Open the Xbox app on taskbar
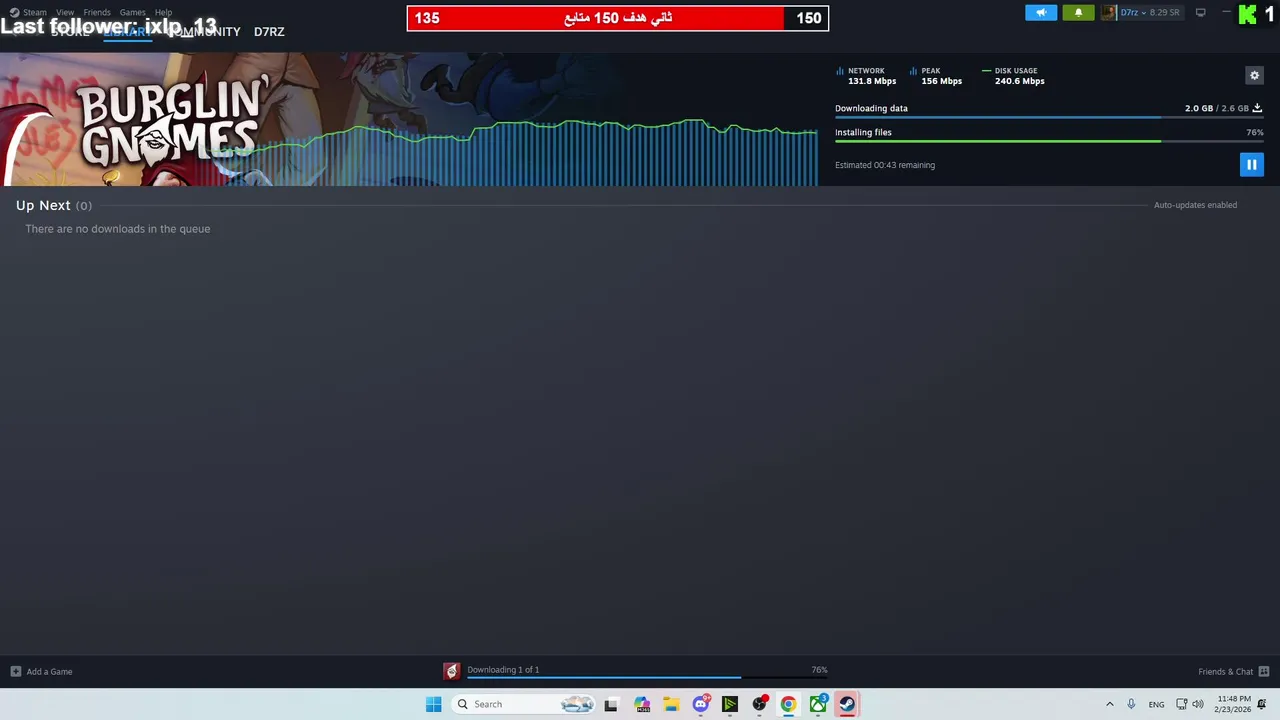Viewport: 1280px width, 720px height. tap(818, 704)
